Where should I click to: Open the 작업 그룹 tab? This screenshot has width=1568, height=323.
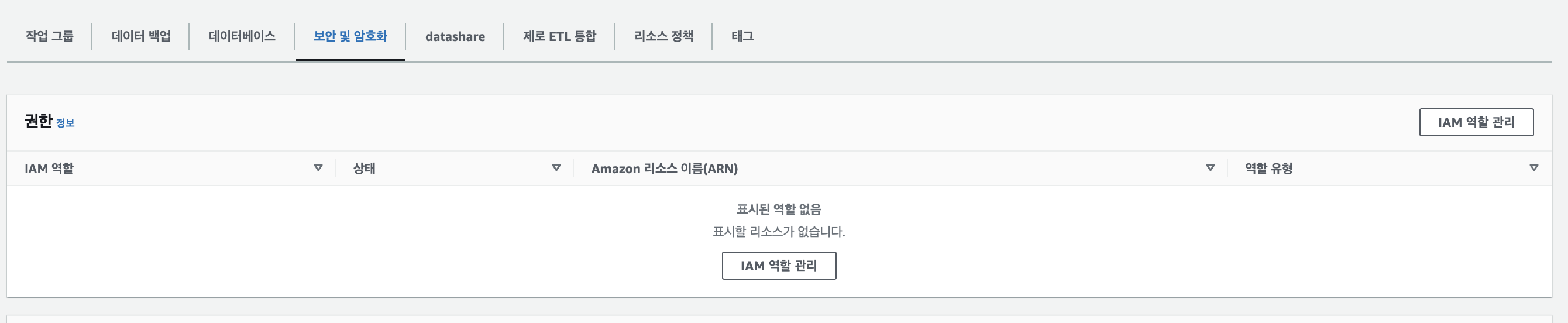pyautogui.click(x=49, y=36)
